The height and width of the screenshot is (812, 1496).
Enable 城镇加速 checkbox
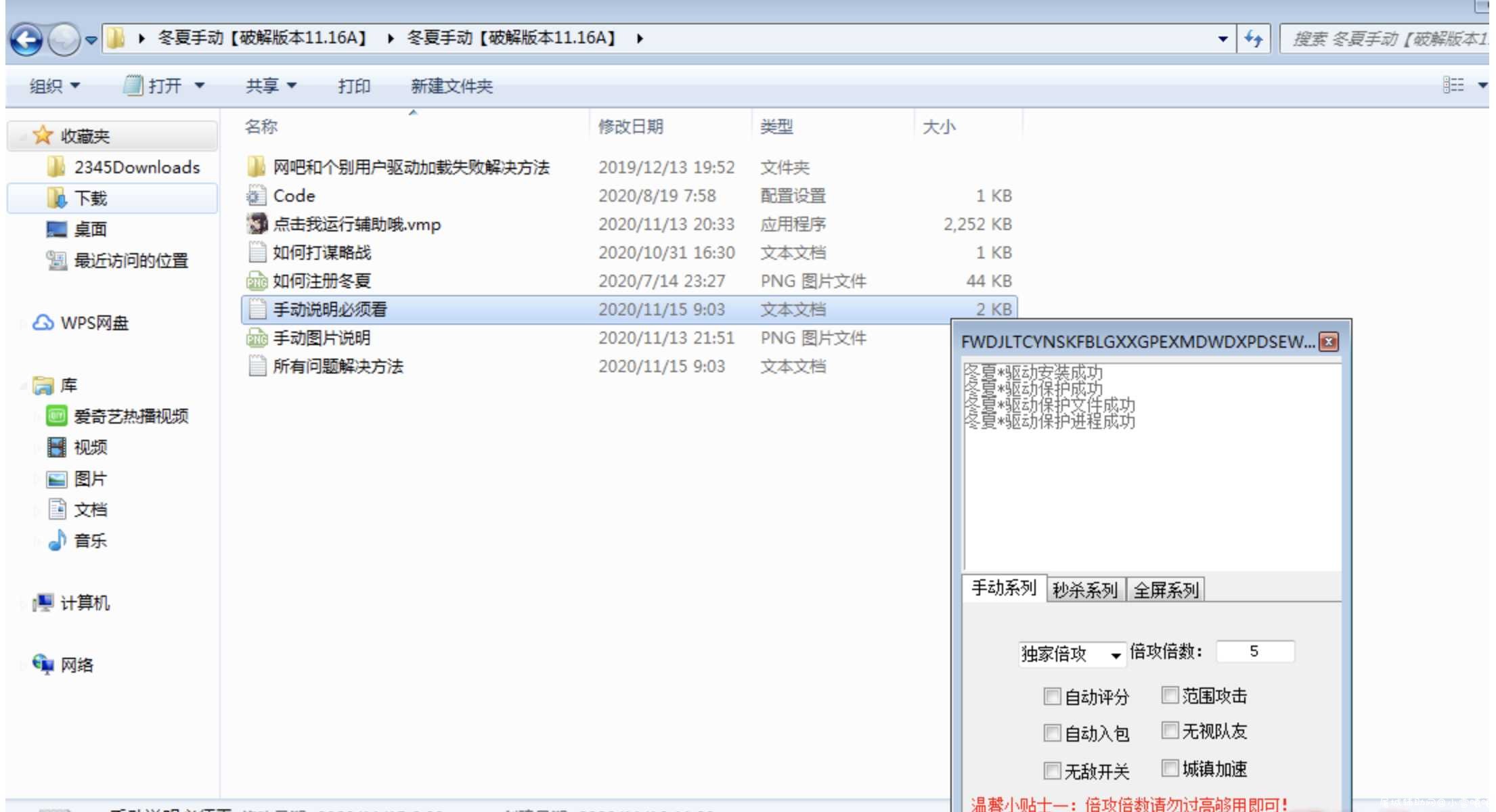(x=1170, y=768)
